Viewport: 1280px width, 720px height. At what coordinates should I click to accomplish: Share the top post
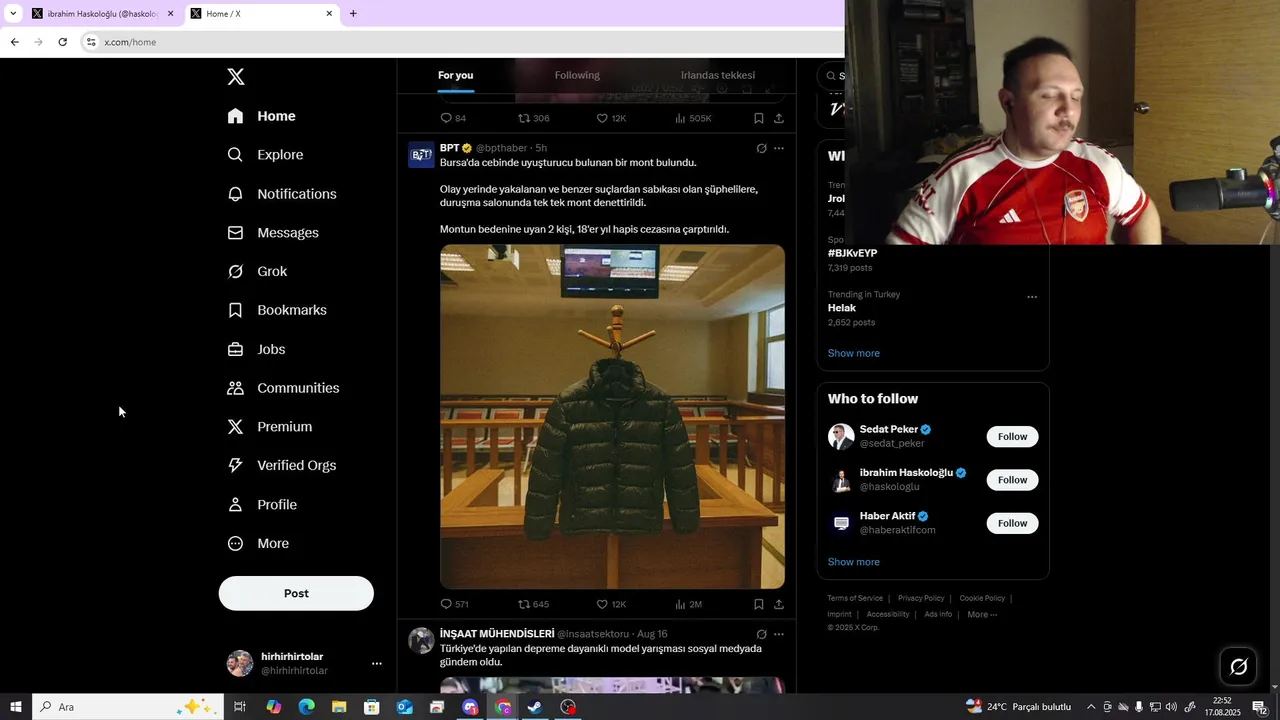click(x=779, y=118)
